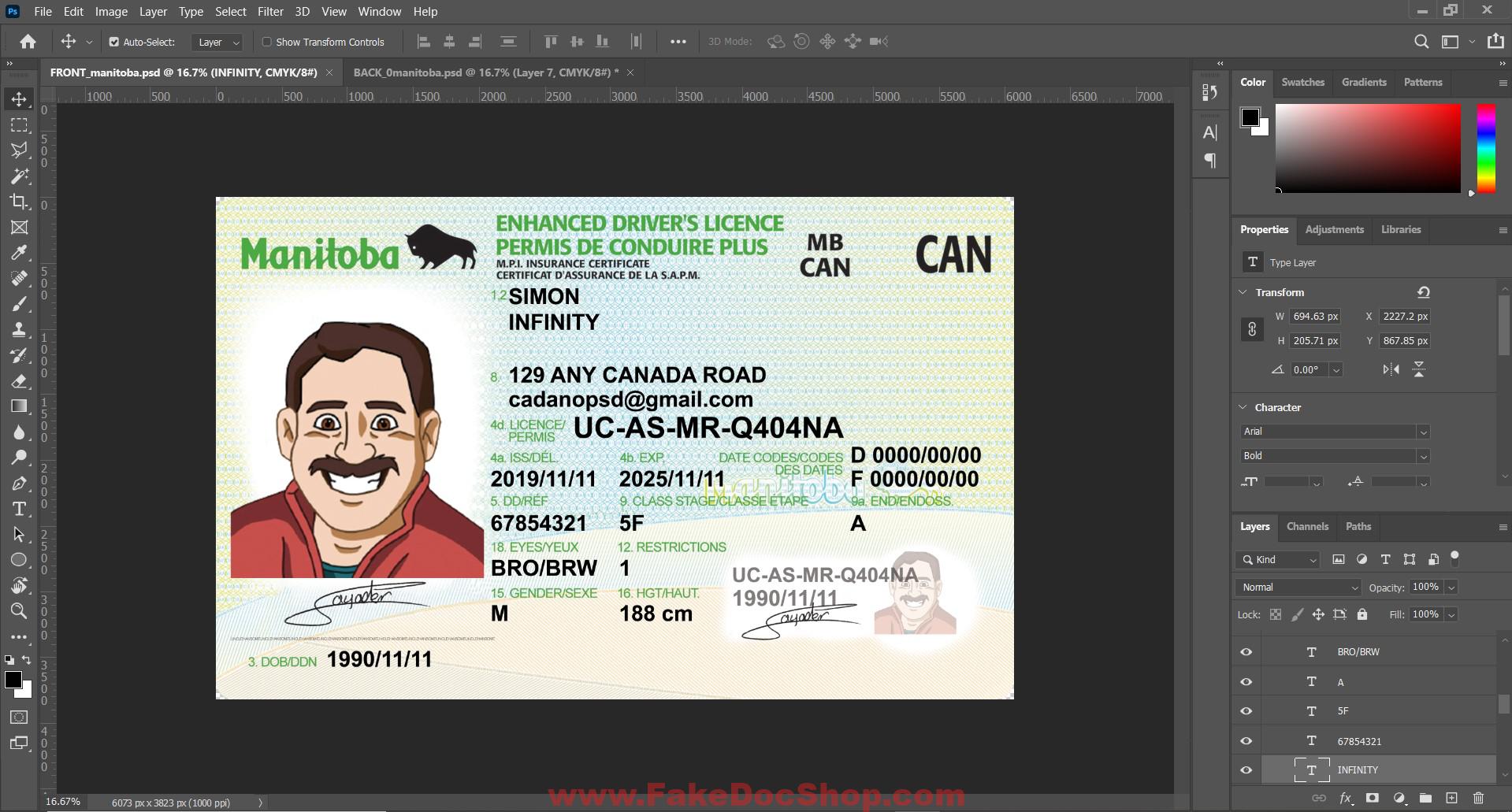Hide the 67854321 text layer

coord(1246,740)
